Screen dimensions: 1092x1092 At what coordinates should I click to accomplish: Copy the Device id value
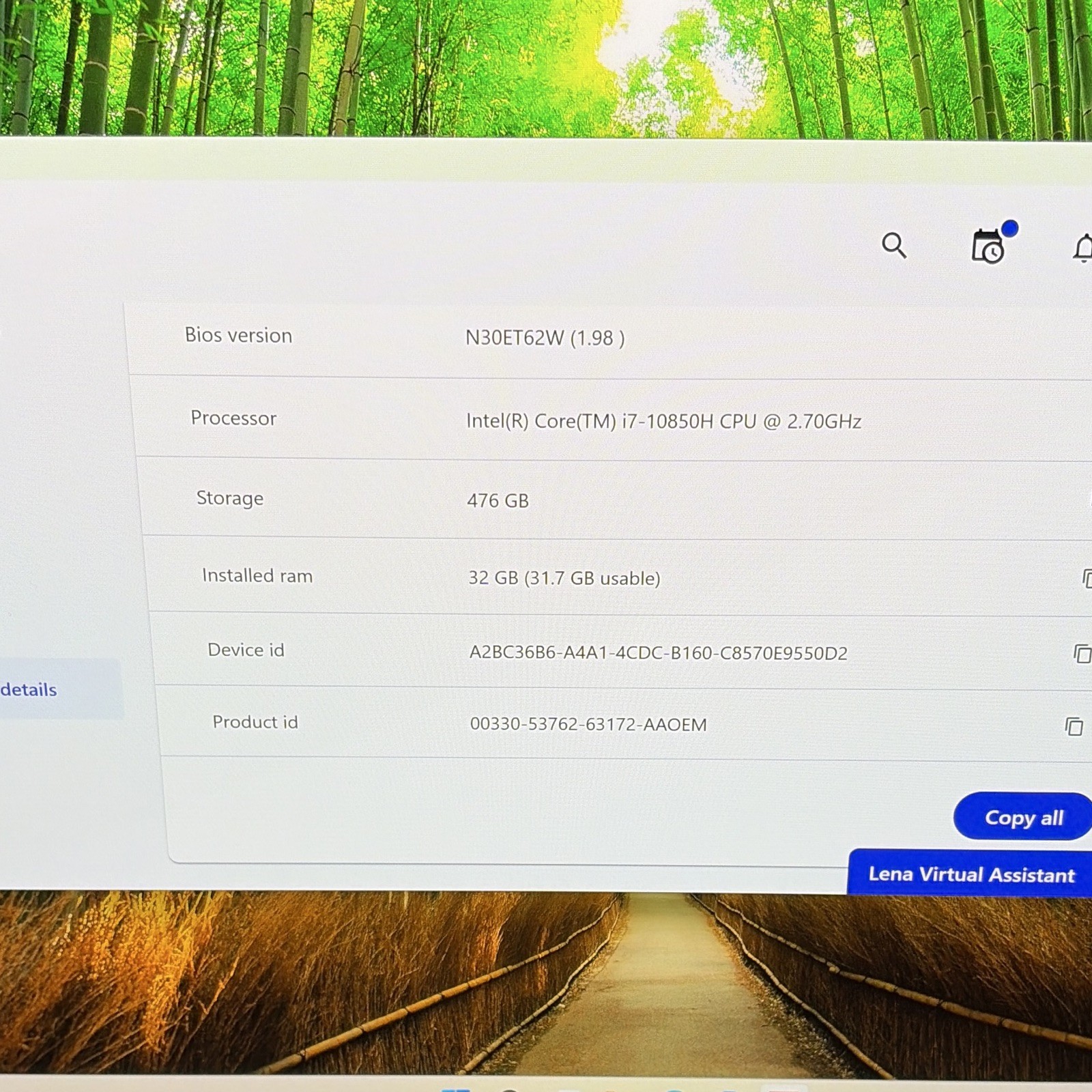click(1082, 653)
